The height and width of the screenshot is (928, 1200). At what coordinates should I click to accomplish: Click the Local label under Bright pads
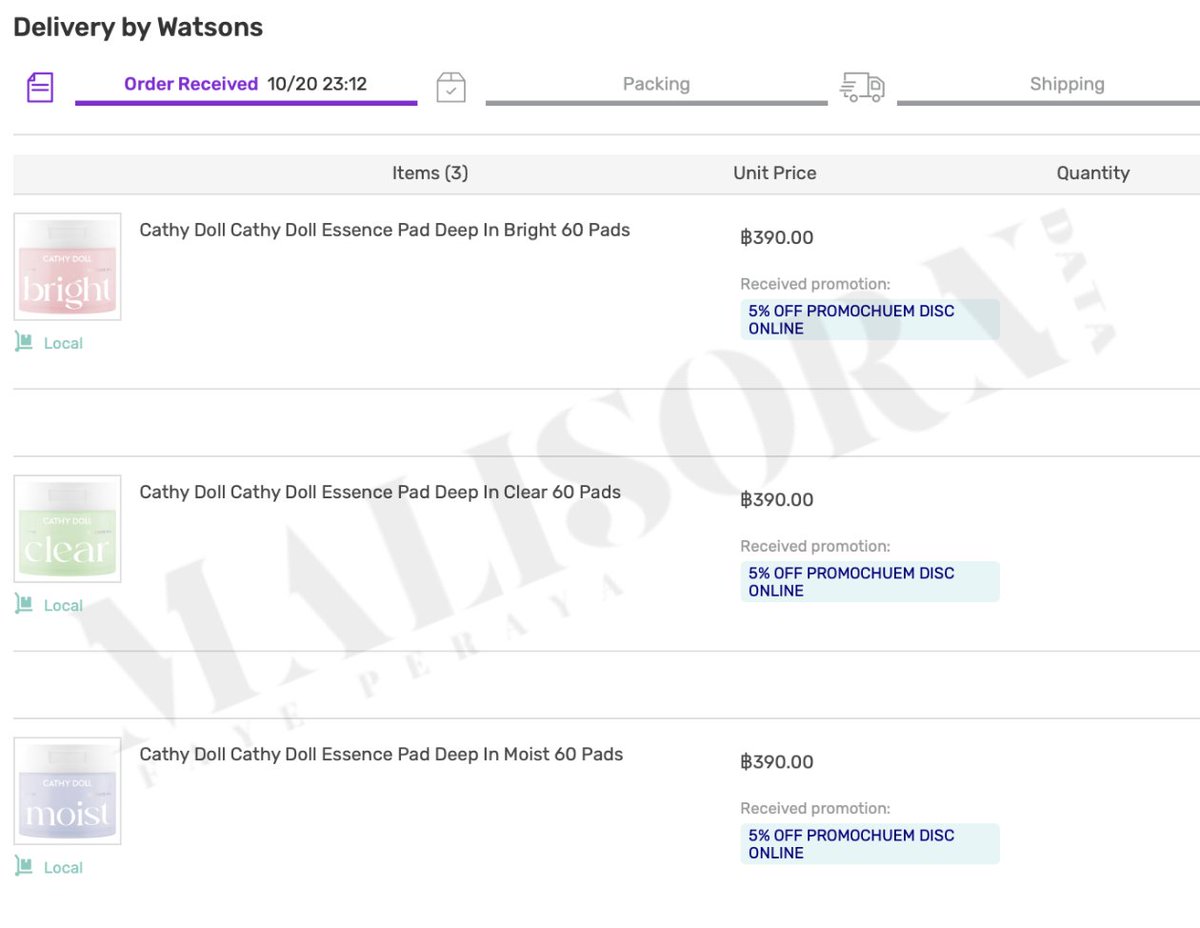(63, 343)
